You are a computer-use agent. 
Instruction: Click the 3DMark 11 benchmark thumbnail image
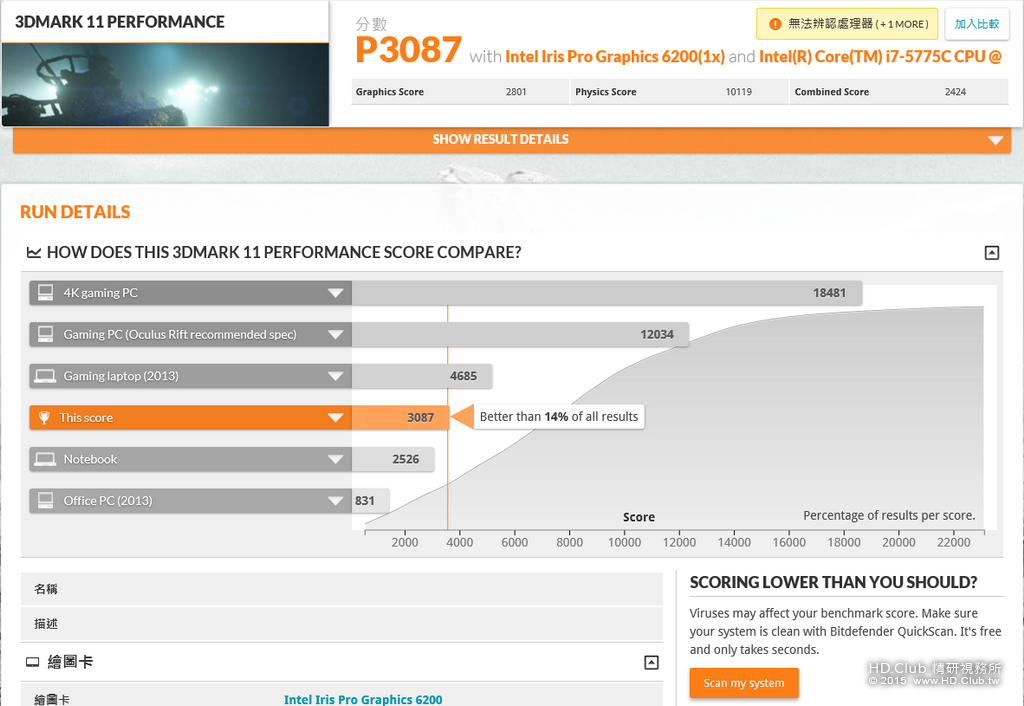point(165,85)
